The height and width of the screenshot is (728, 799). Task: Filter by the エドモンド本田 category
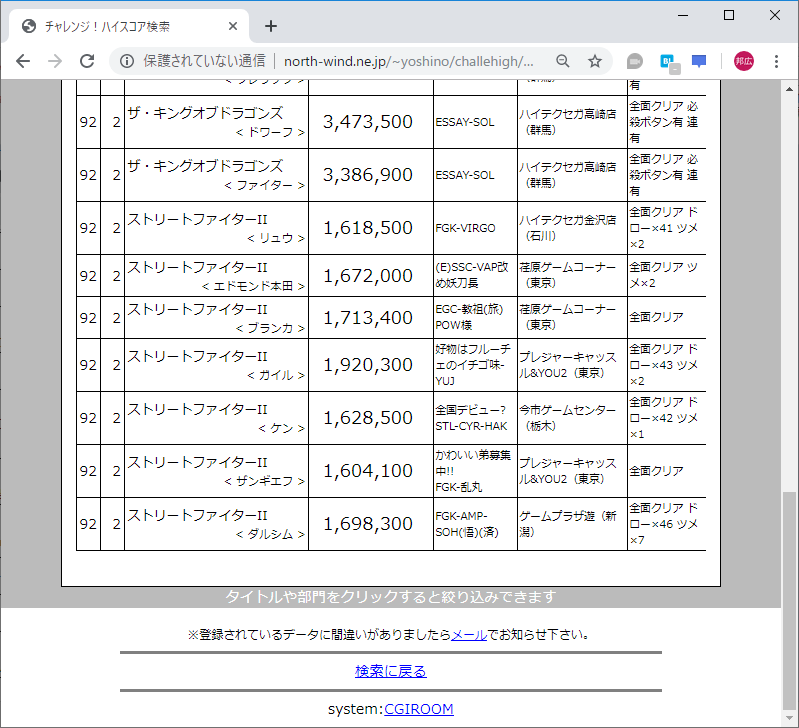coord(253,286)
